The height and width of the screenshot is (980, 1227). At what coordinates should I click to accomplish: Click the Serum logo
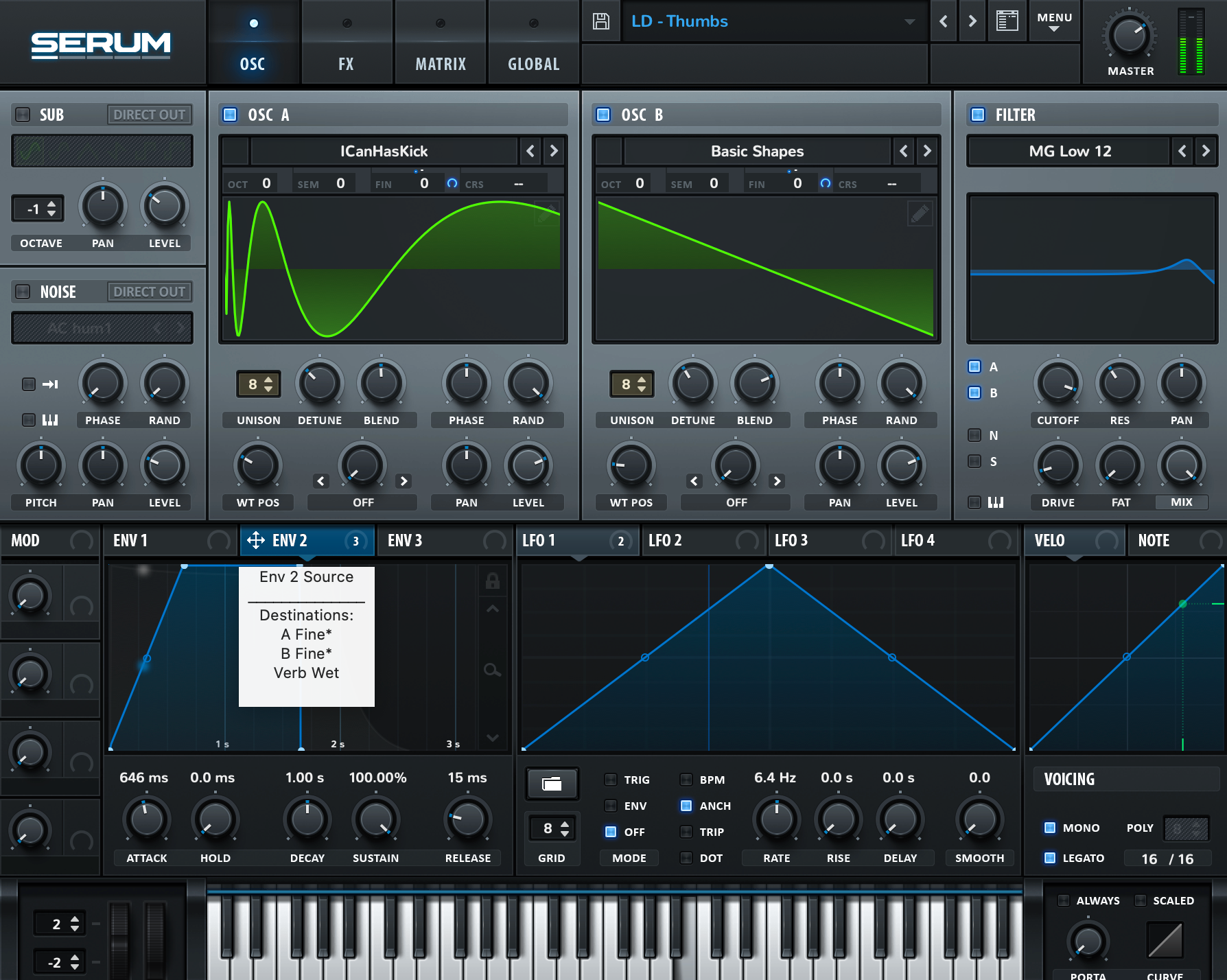pyautogui.click(x=101, y=45)
